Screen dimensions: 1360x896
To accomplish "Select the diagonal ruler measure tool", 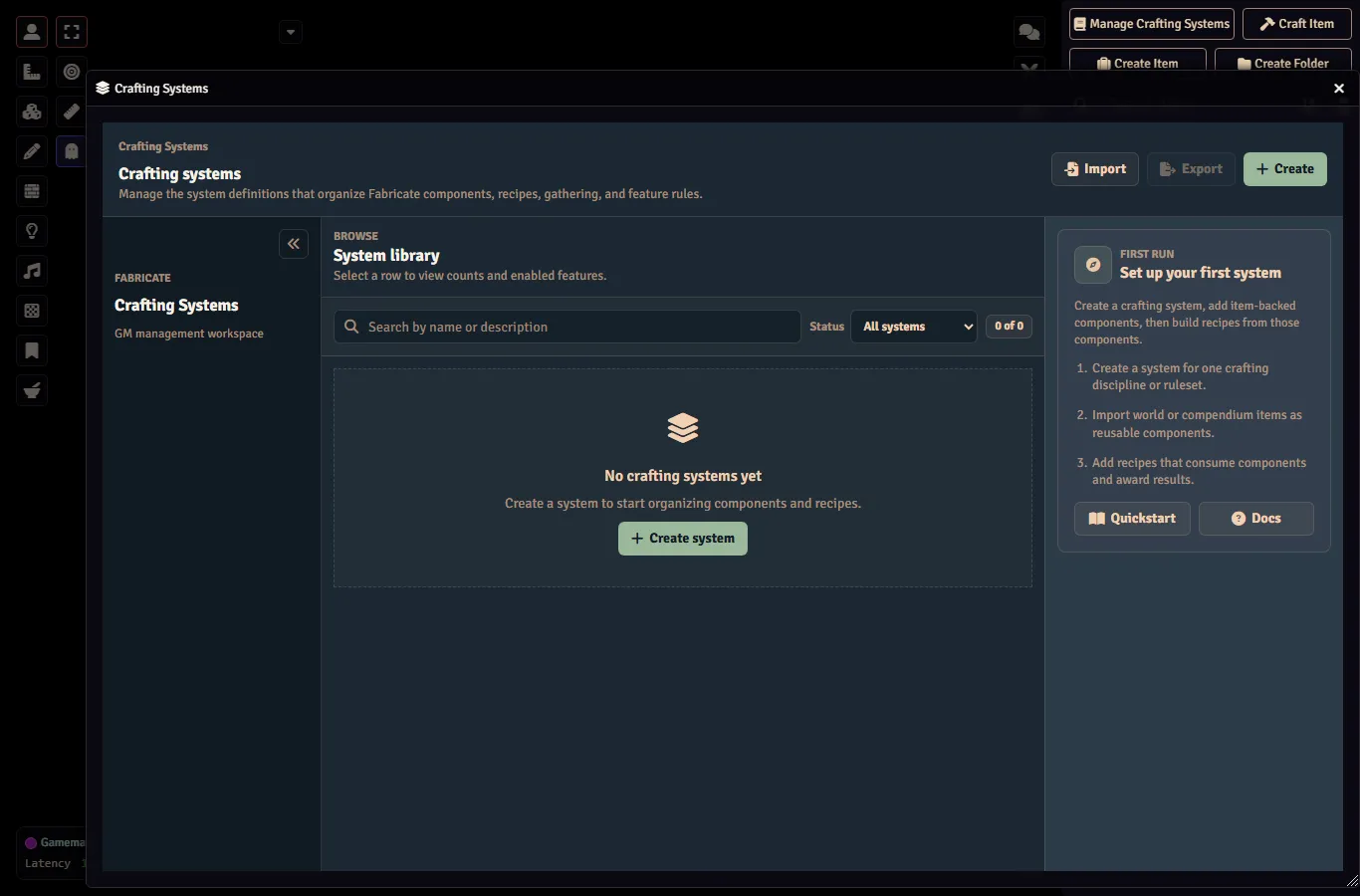I will 72,112.
